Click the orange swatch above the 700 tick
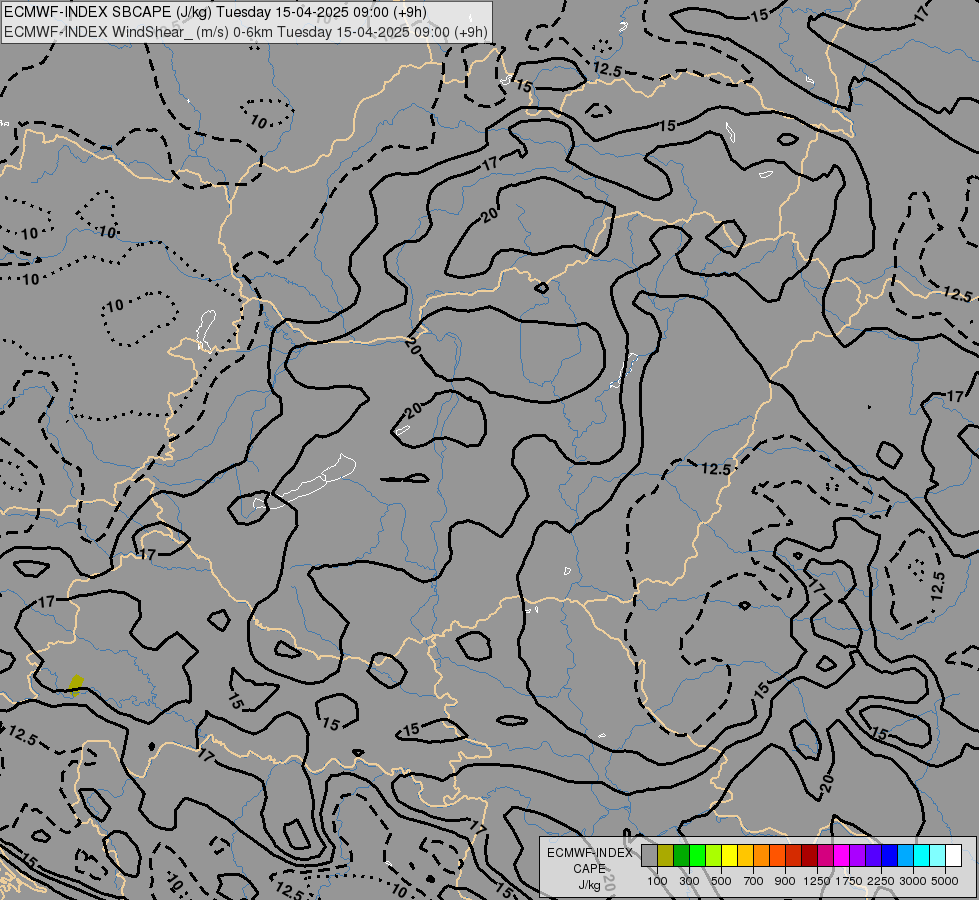Image resolution: width=979 pixels, height=900 pixels. (x=761, y=856)
